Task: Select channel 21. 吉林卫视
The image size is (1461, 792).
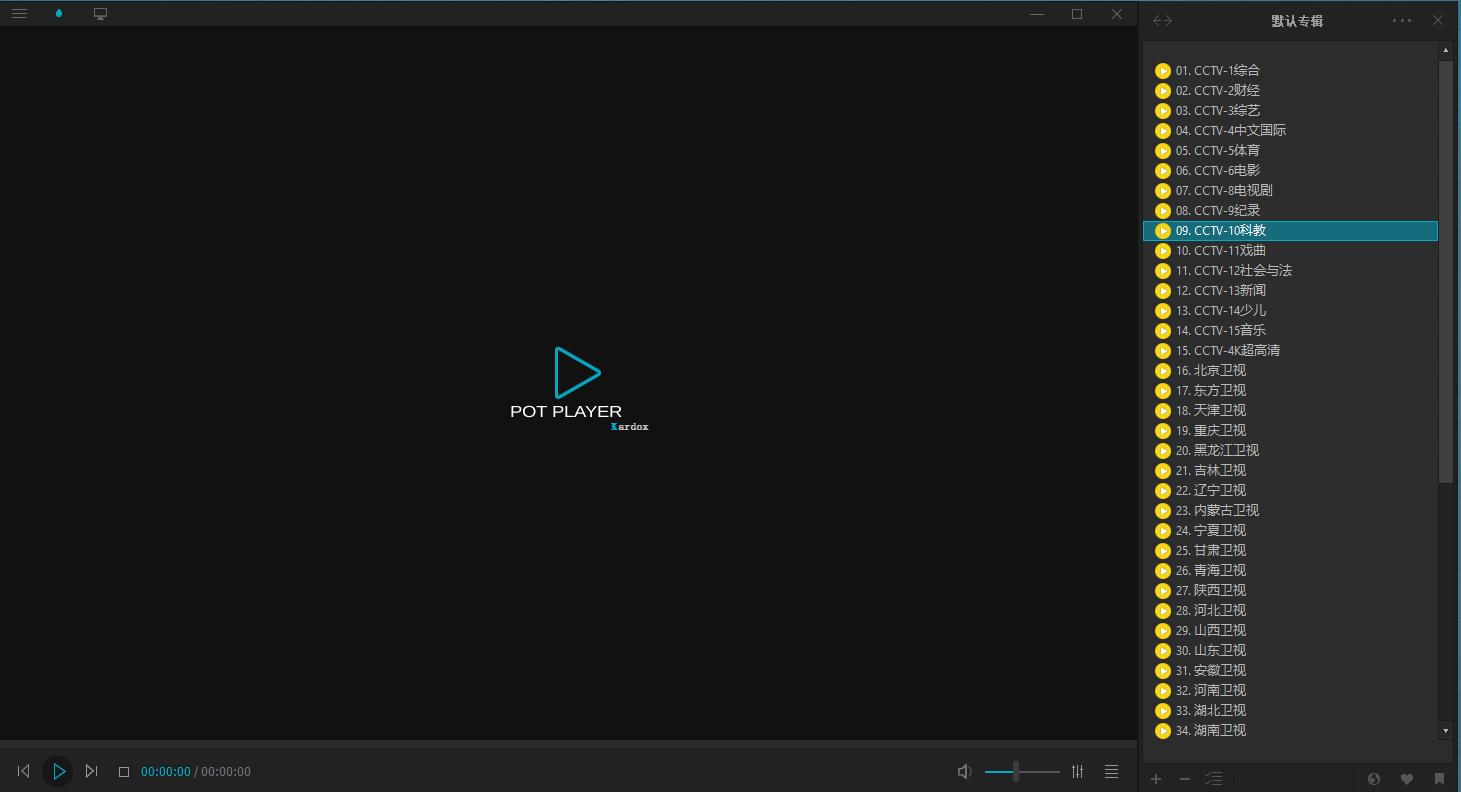Action: click(x=1290, y=470)
